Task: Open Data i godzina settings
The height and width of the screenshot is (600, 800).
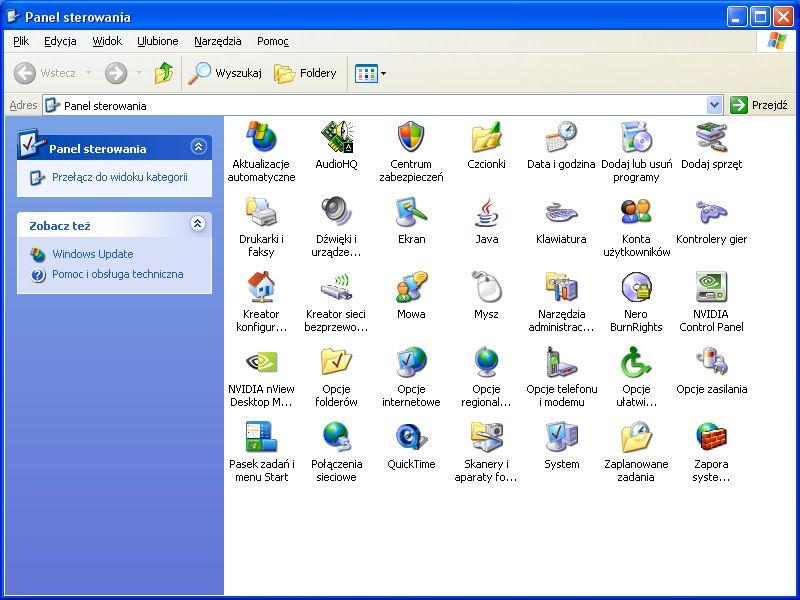Action: tap(561, 145)
